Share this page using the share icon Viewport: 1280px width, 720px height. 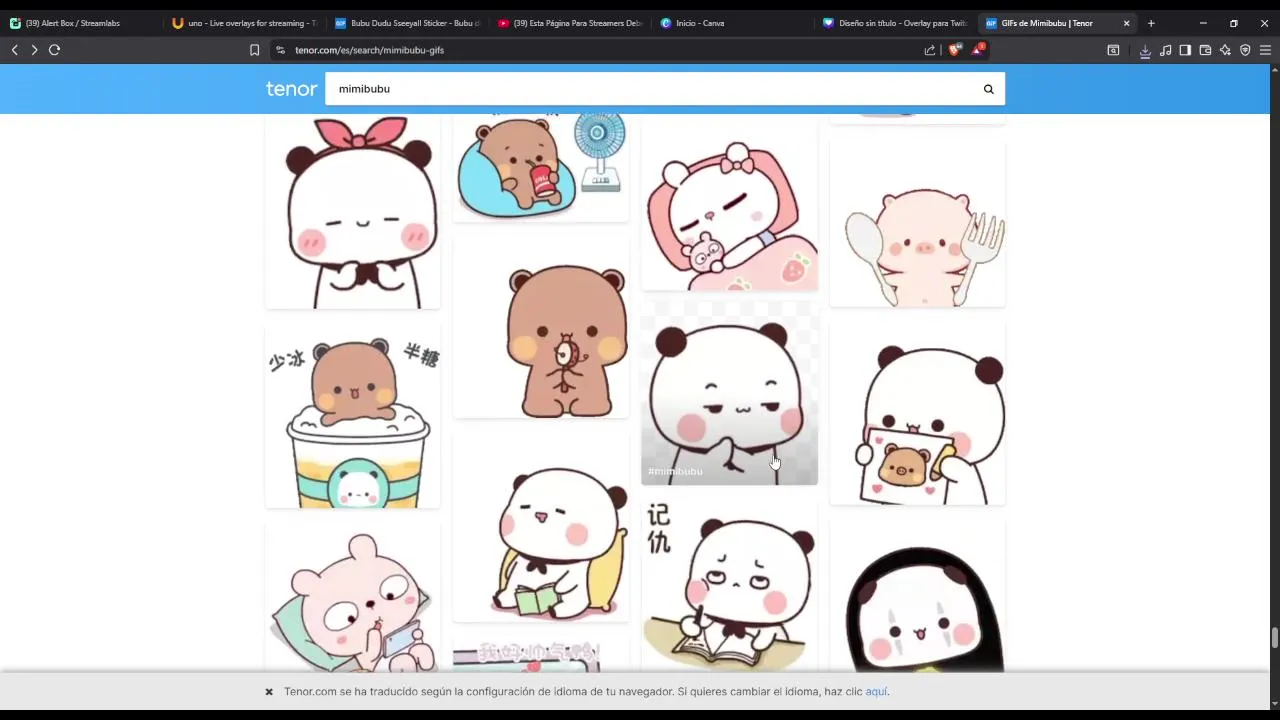pos(930,50)
